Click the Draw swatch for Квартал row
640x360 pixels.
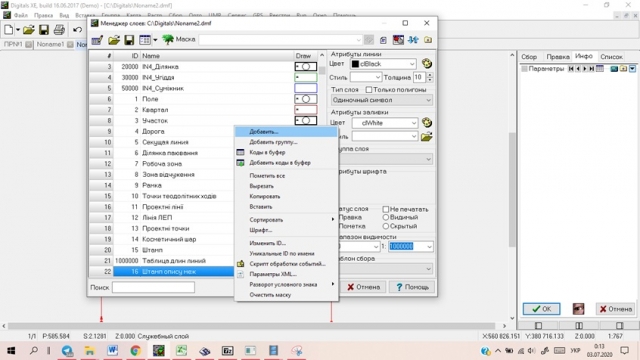coord(306,110)
